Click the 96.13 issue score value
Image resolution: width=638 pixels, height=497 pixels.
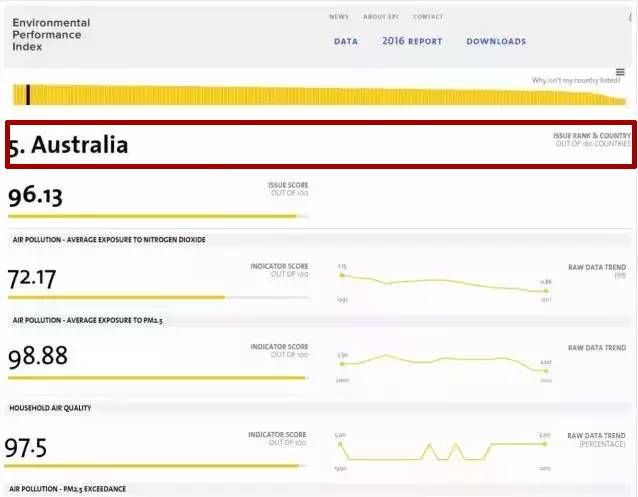pyautogui.click(x=35, y=196)
